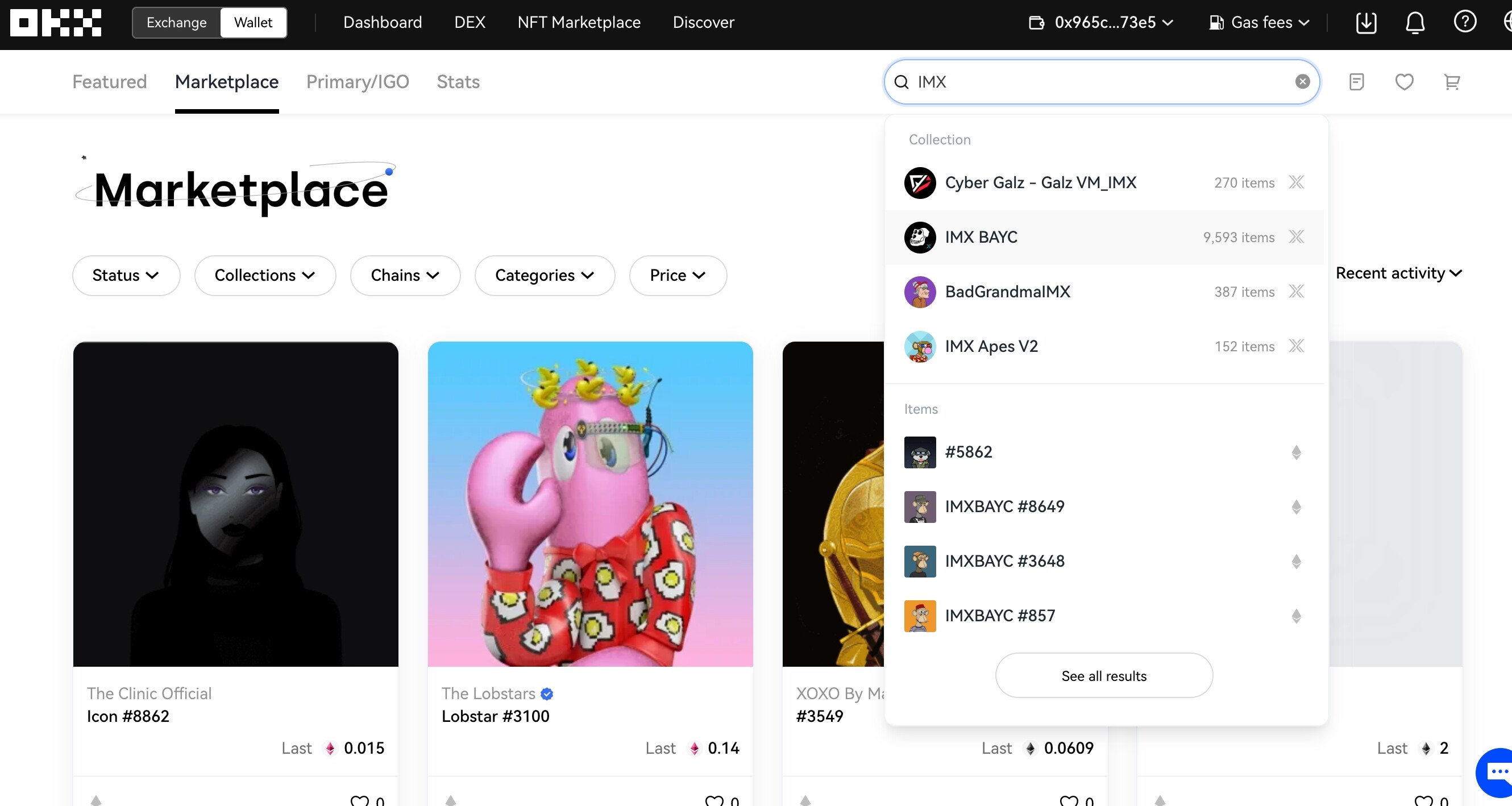Click the IMX BAYC skull avatar
This screenshot has width=1512, height=806.
click(920, 237)
